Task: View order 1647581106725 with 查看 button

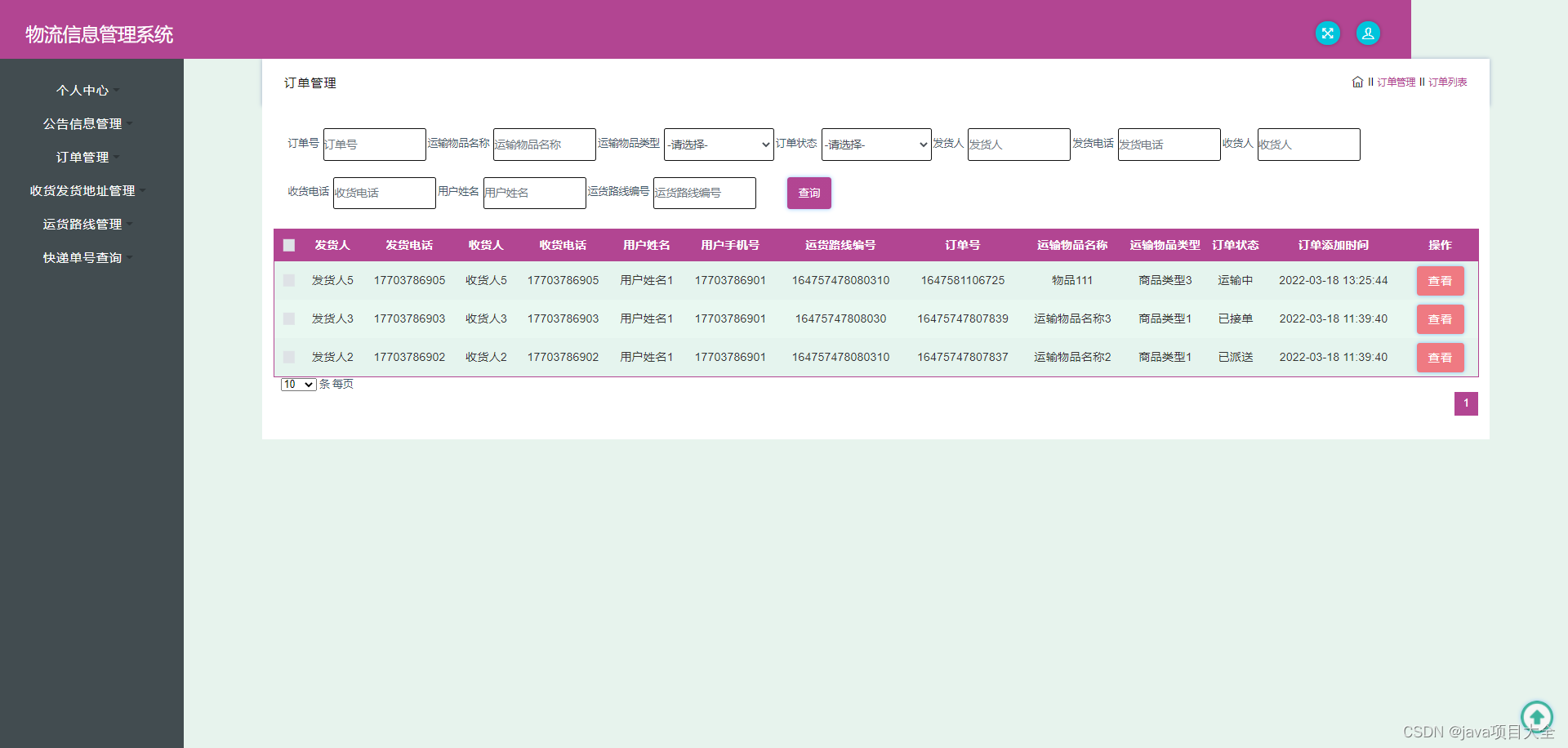Action: click(1440, 281)
